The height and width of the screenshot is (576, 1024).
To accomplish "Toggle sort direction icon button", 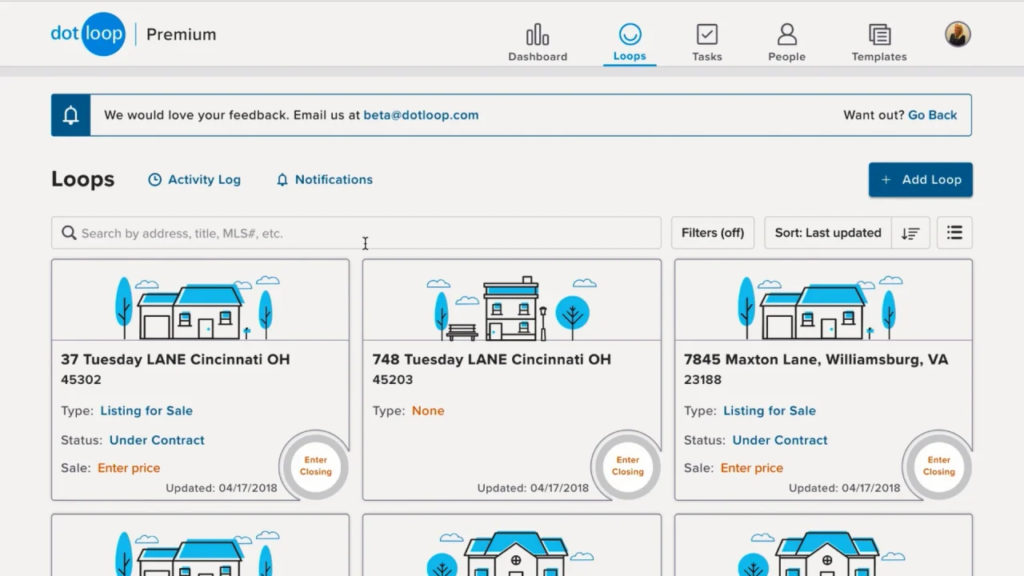I will pyautogui.click(x=910, y=233).
